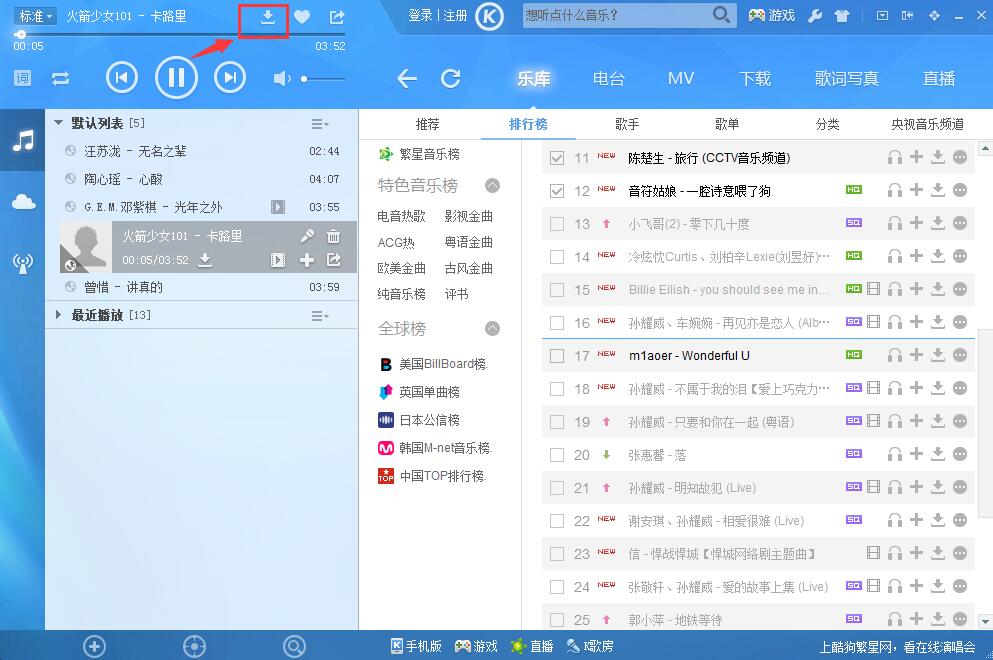Check the checkbox for song 13 小飞哥
The image size is (993, 660).
click(556, 222)
